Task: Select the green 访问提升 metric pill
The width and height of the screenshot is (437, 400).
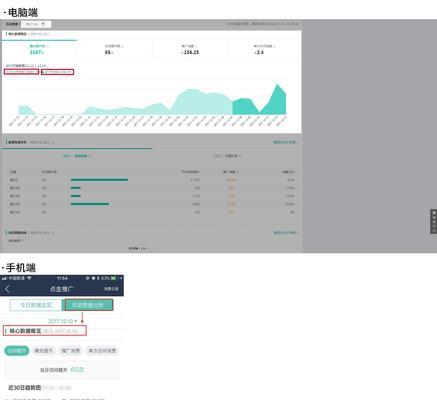Action: click(x=17, y=351)
